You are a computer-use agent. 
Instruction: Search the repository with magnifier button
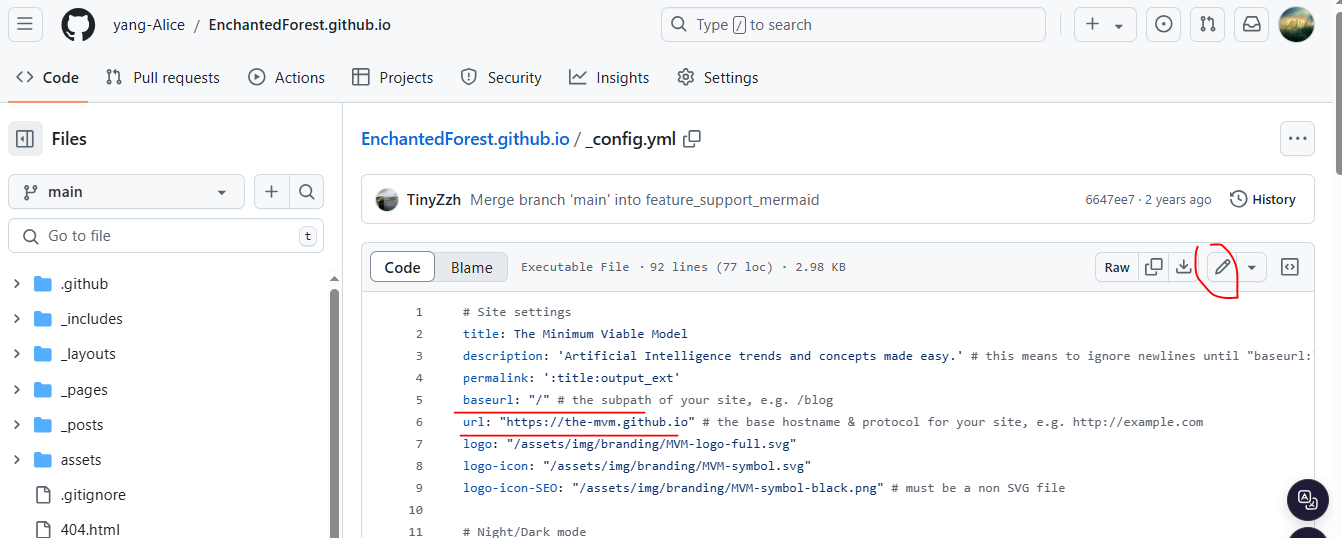pyautogui.click(x=306, y=192)
